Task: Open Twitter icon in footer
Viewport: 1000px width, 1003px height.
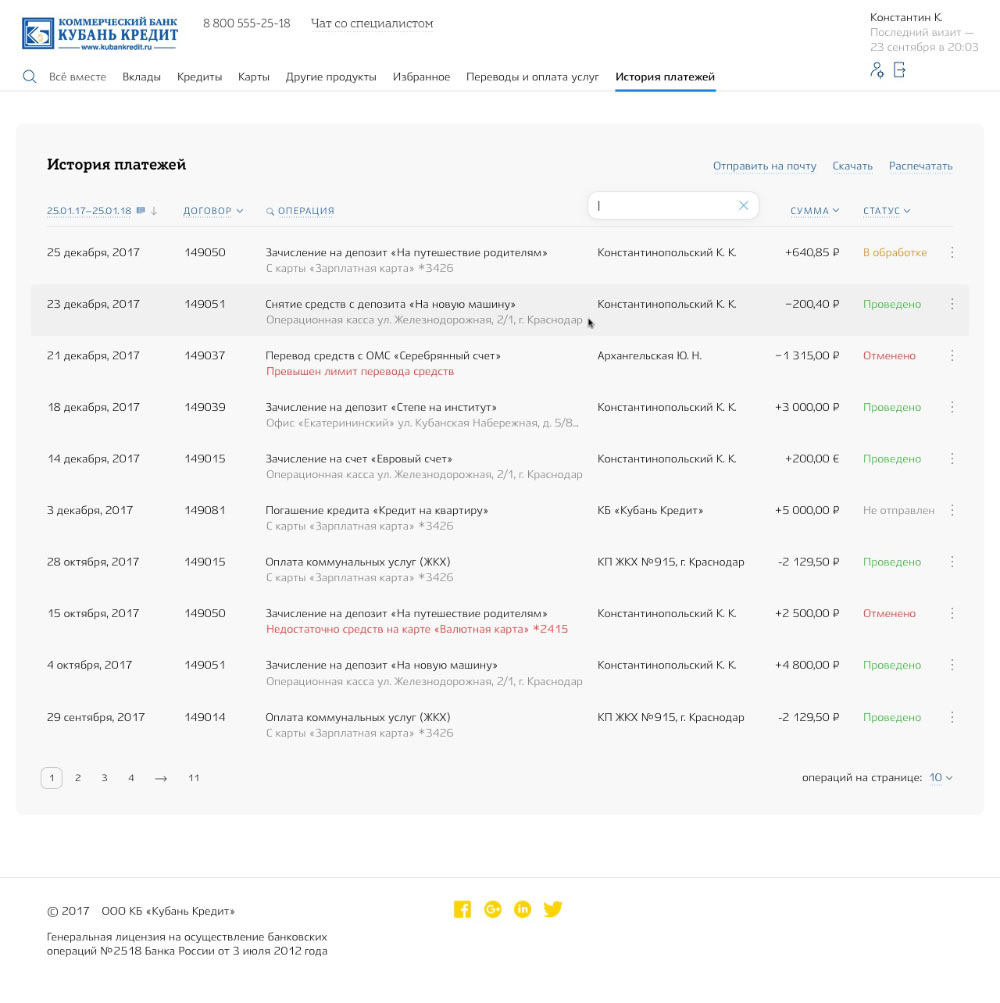Action: [553, 909]
